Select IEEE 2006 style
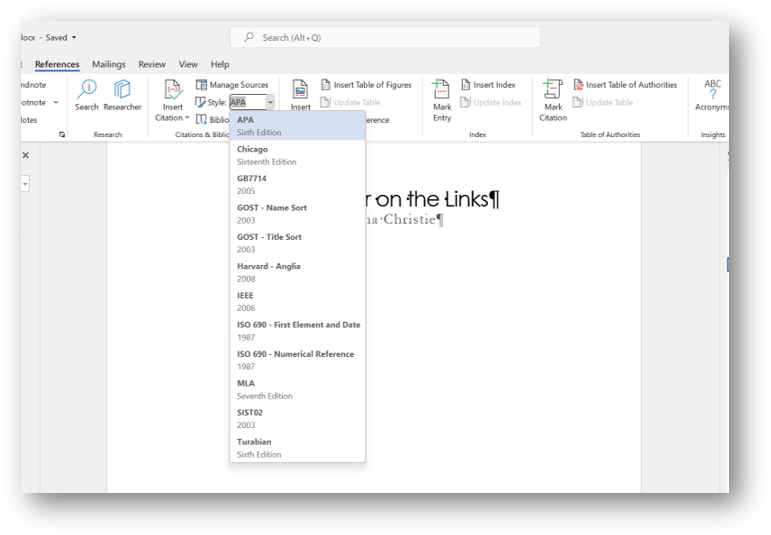Screen dimensions: 771x535 pos(297,301)
